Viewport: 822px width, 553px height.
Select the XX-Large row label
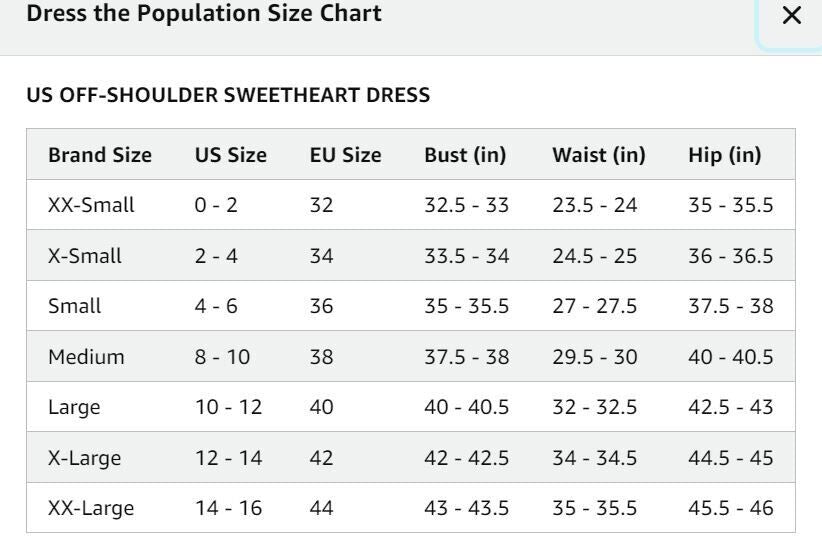(91, 508)
